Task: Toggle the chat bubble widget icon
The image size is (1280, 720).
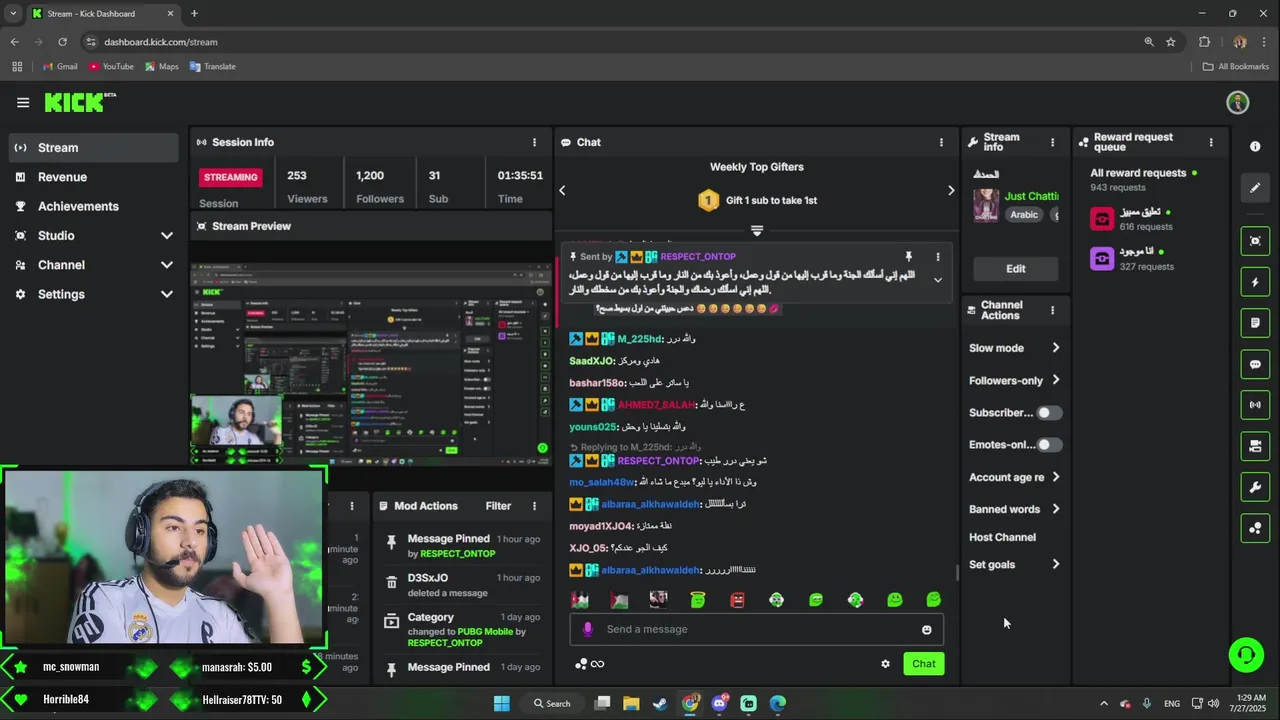Action: (x=1255, y=364)
